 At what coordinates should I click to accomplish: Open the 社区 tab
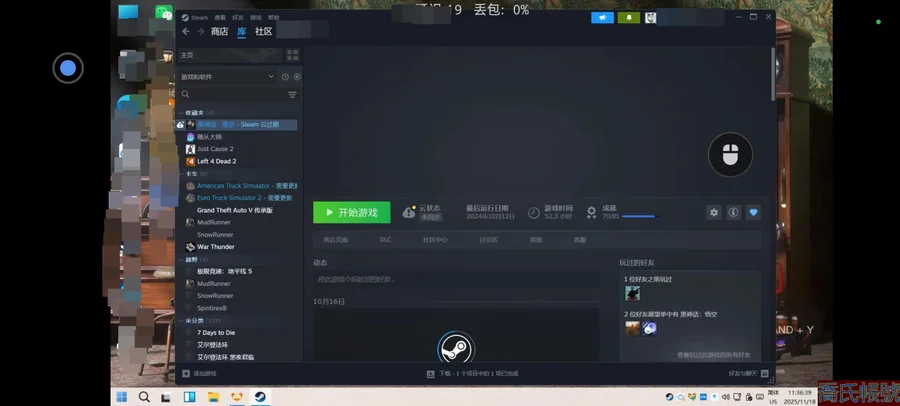(263, 32)
